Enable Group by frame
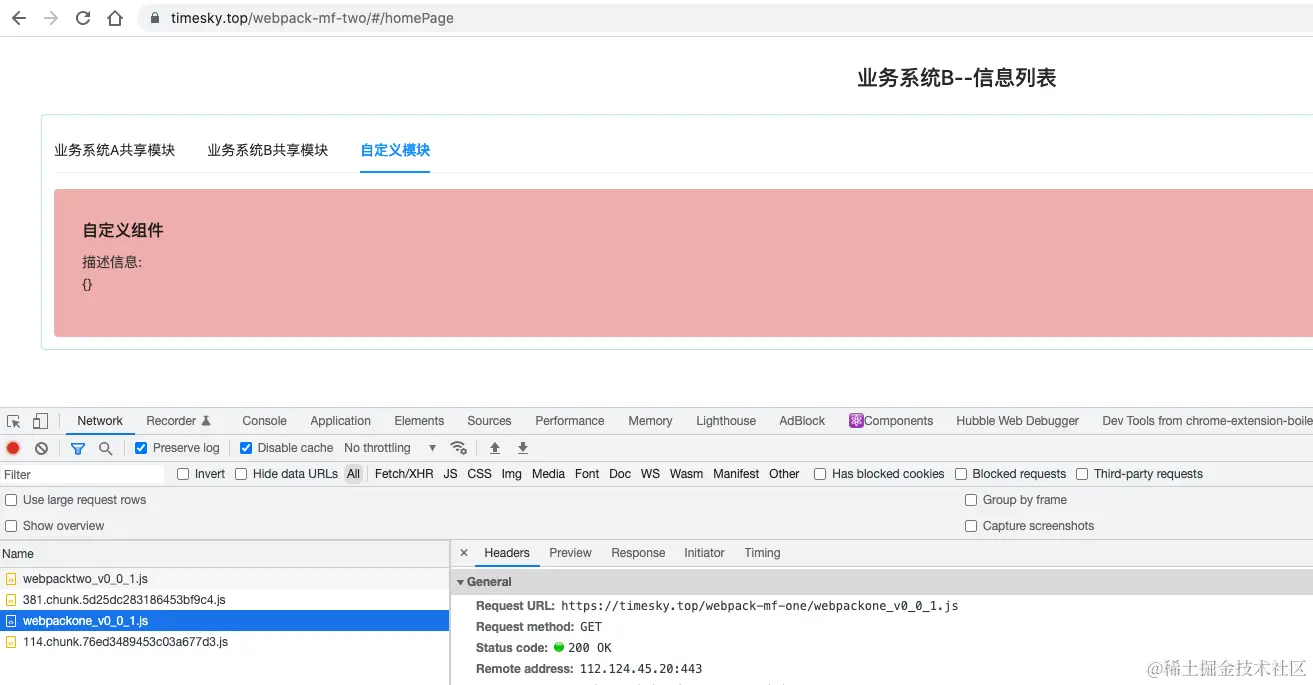The image size is (1313, 685). (971, 500)
